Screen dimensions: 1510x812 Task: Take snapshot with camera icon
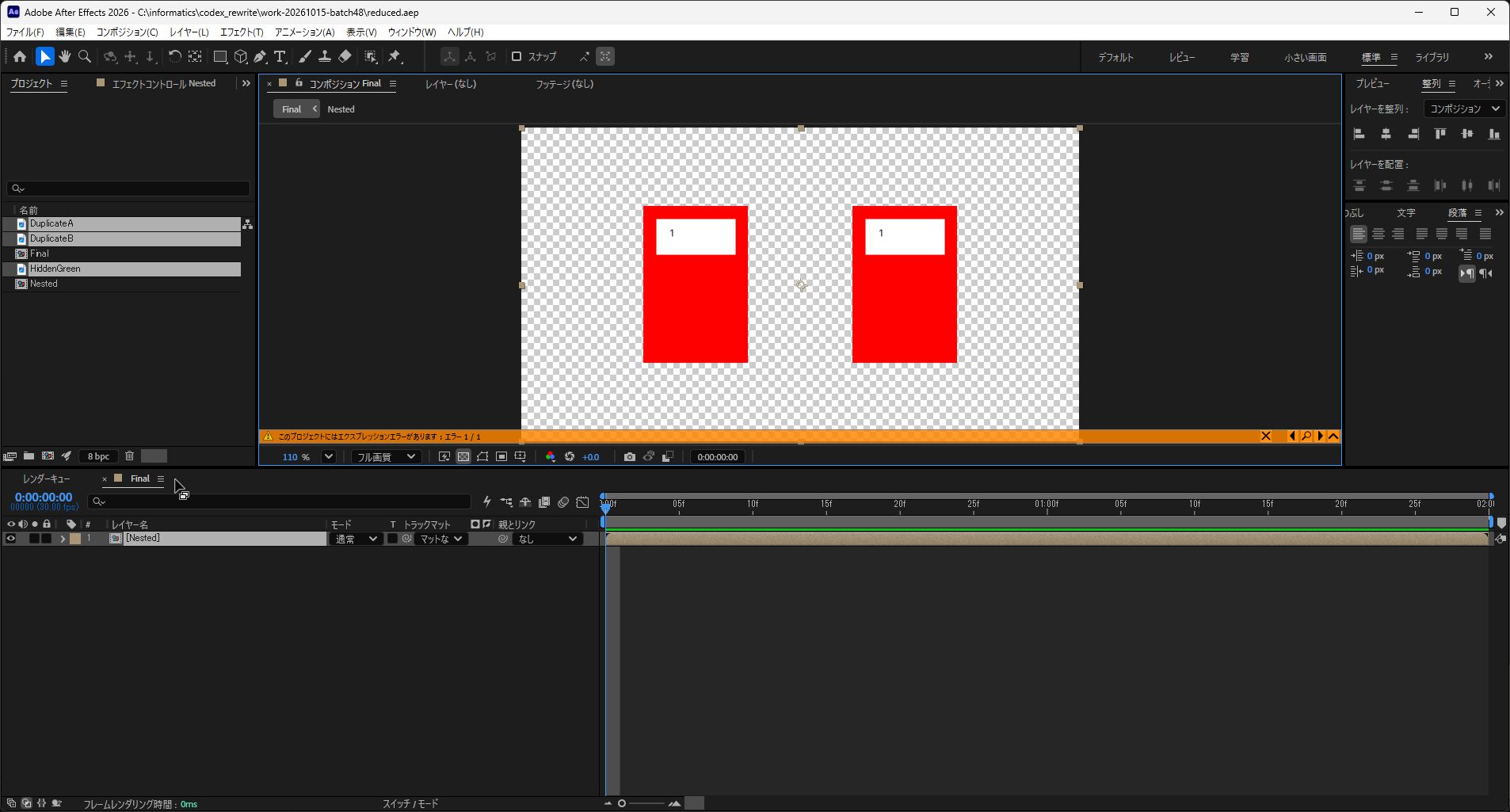(629, 456)
